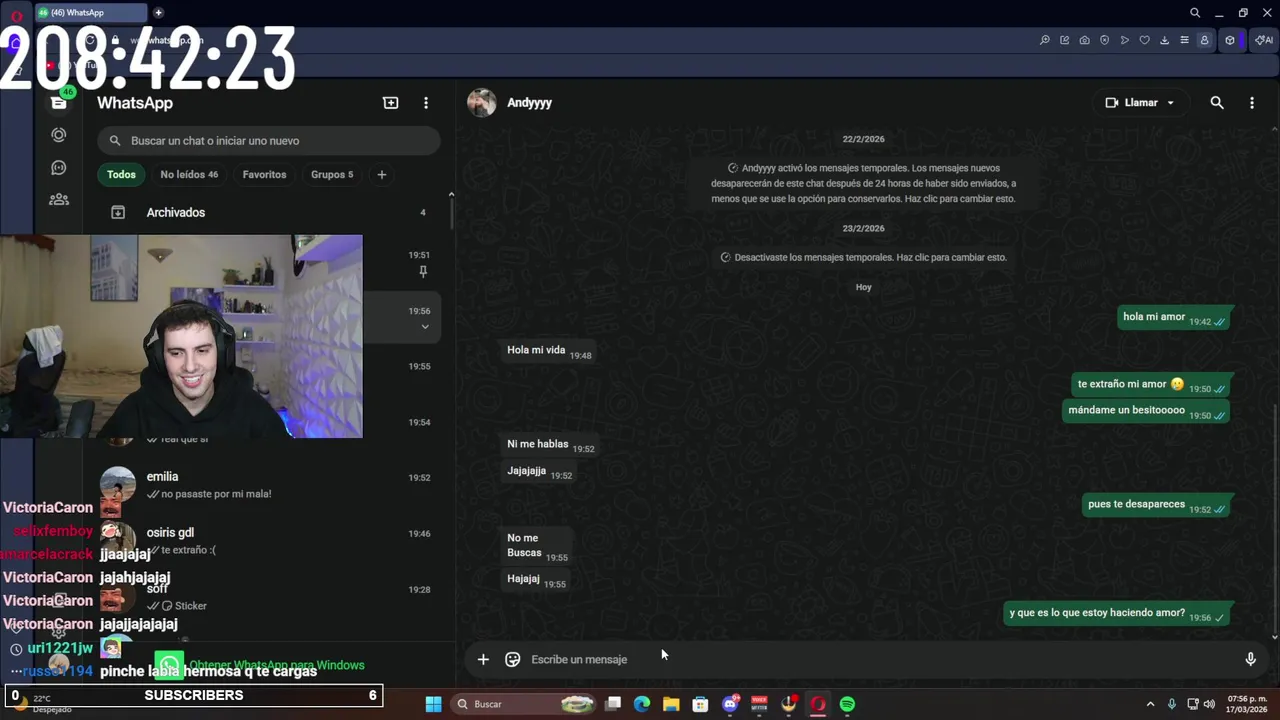Open a new browser tab

click(x=158, y=13)
